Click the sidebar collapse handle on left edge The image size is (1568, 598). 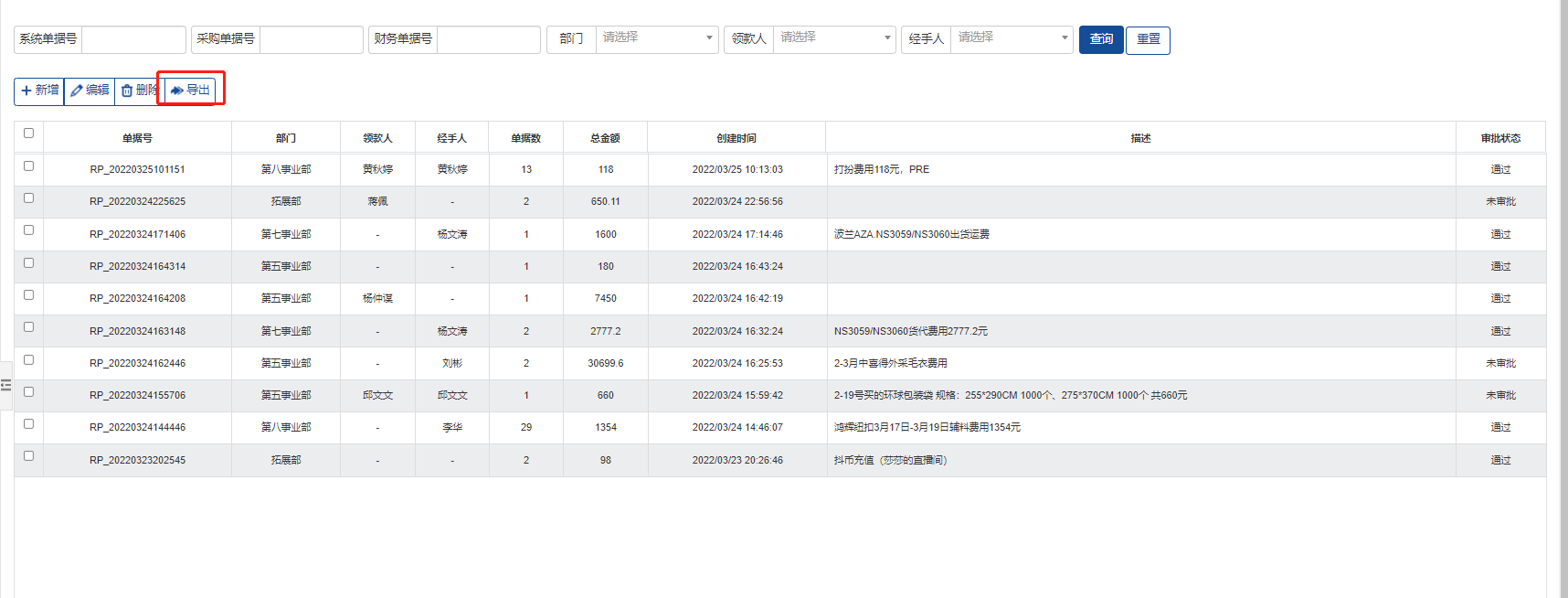tap(5, 385)
